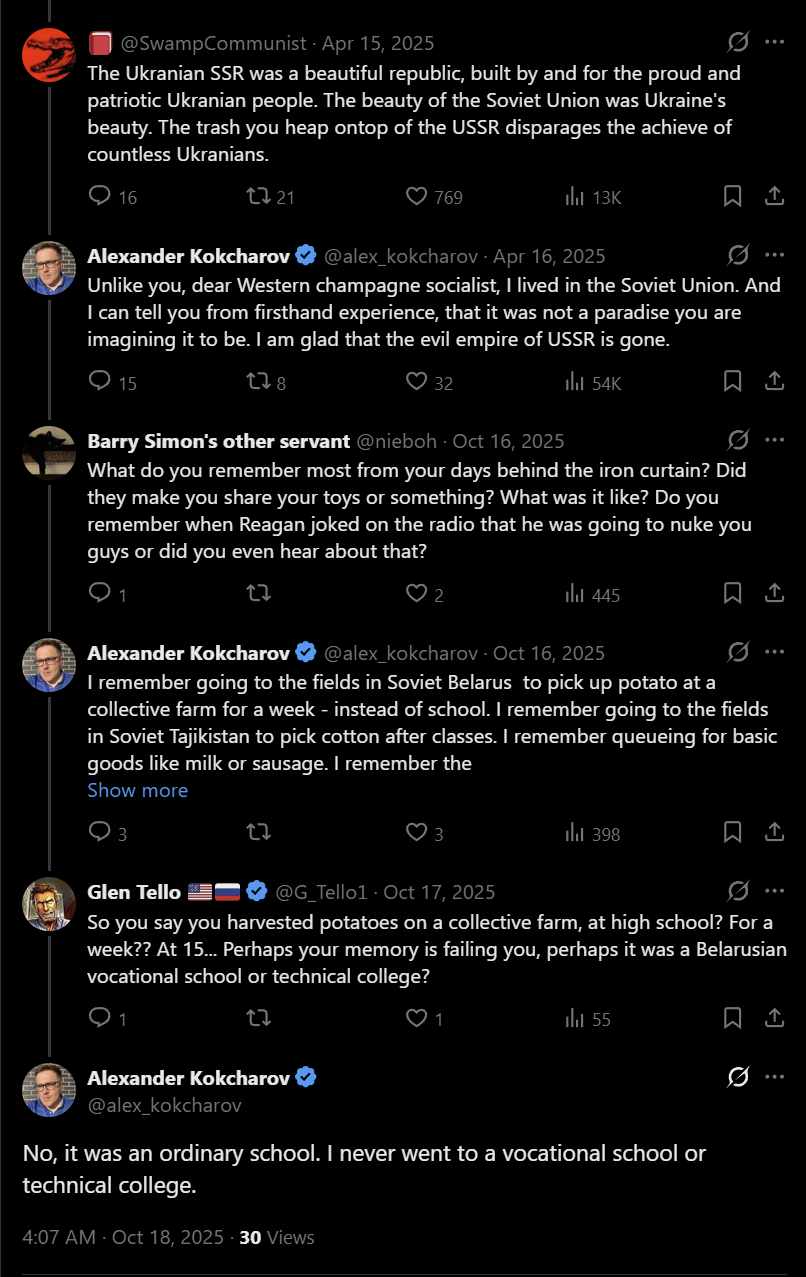This screenshot has height=1277, width=806.
Task: Open Grok action on Glen Tello's post
Action: point(738,890)
